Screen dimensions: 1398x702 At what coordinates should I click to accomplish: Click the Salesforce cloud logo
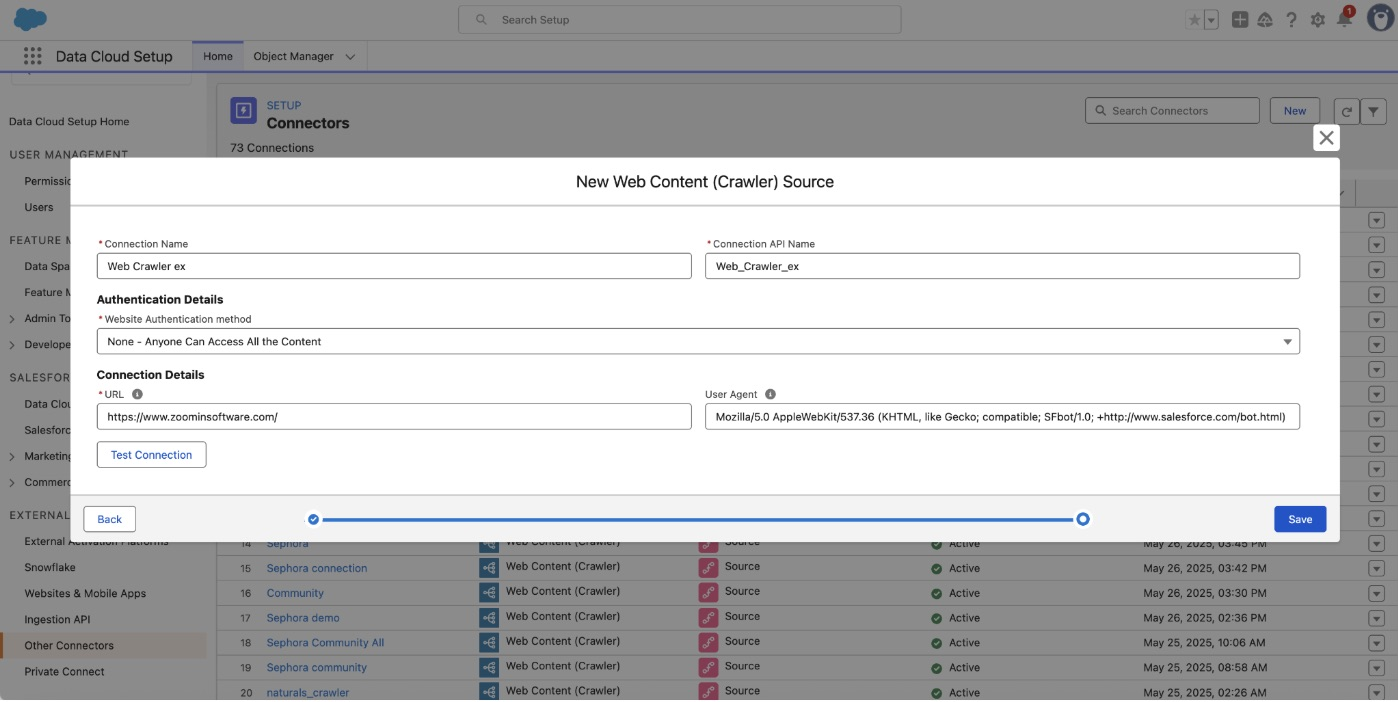coord(30,19)
